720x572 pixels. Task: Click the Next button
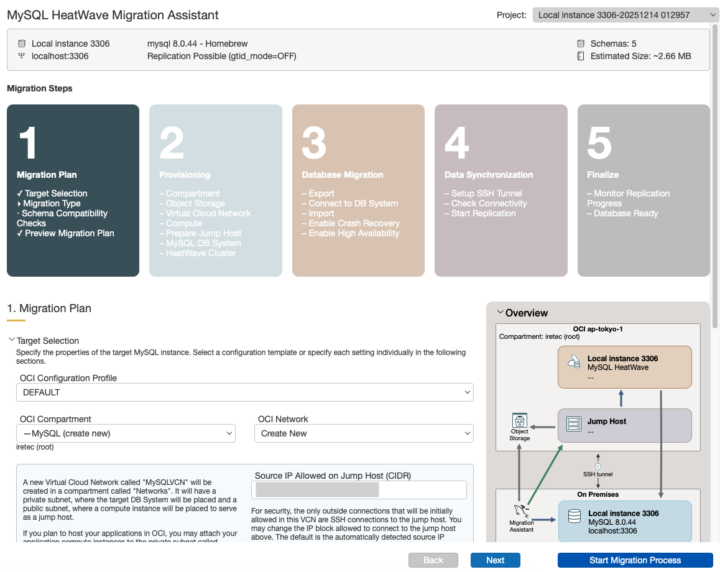495,560
